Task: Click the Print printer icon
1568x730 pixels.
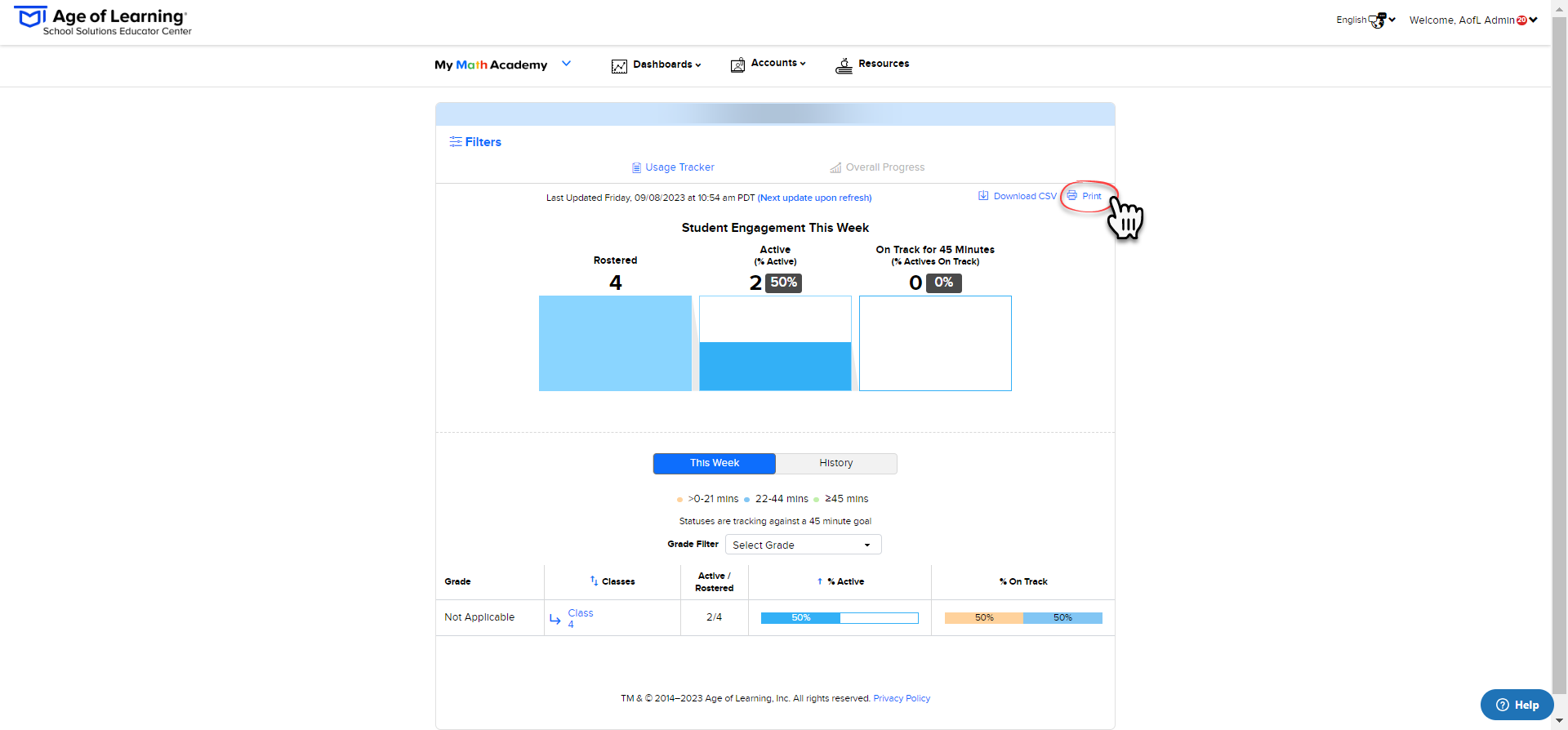Action: [x=1071, y=196]
